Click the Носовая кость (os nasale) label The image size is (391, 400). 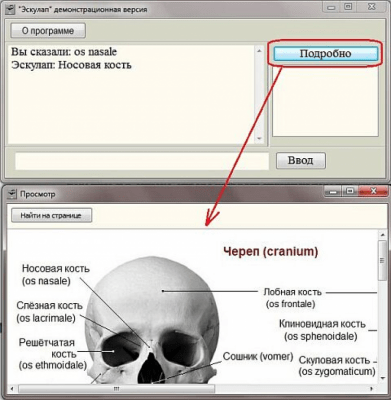click(x=56, y=275)
